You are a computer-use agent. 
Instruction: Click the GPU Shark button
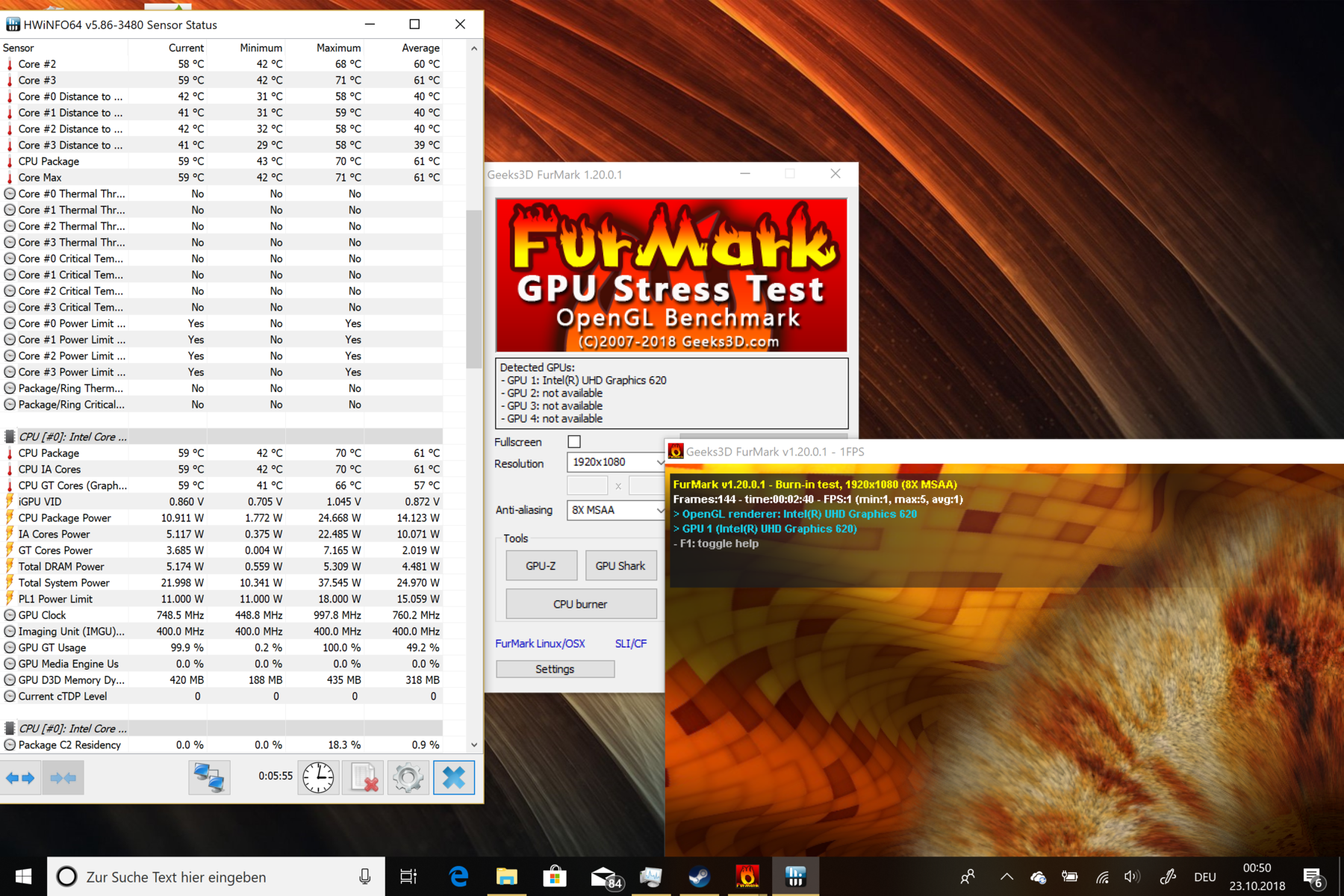pyautogui.click(x=620, y=566)
